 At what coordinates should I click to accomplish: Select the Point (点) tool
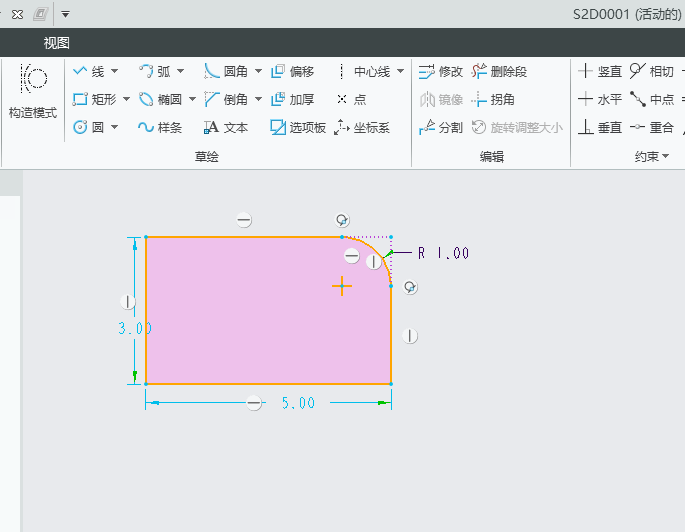tap(352, 100)
